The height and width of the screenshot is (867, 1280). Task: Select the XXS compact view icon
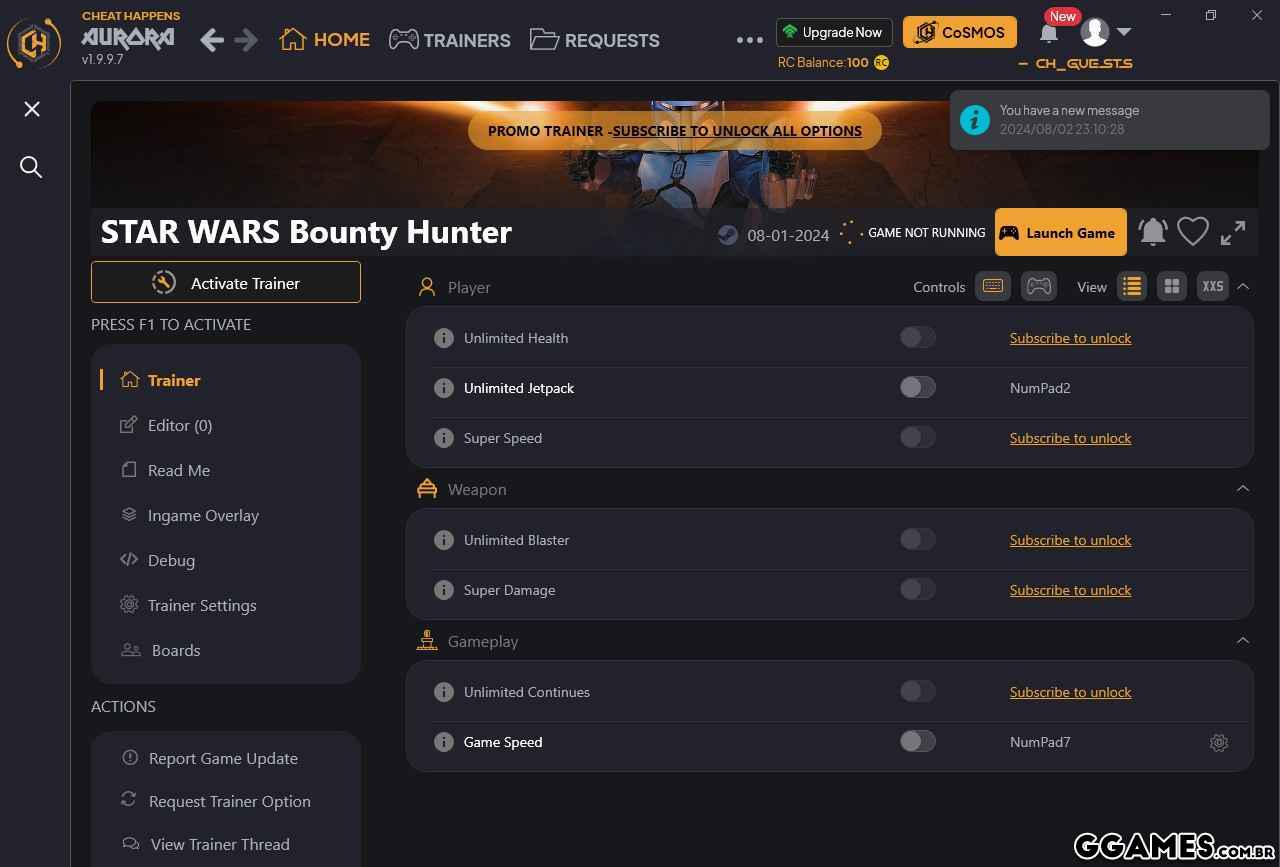(1213, 286)
